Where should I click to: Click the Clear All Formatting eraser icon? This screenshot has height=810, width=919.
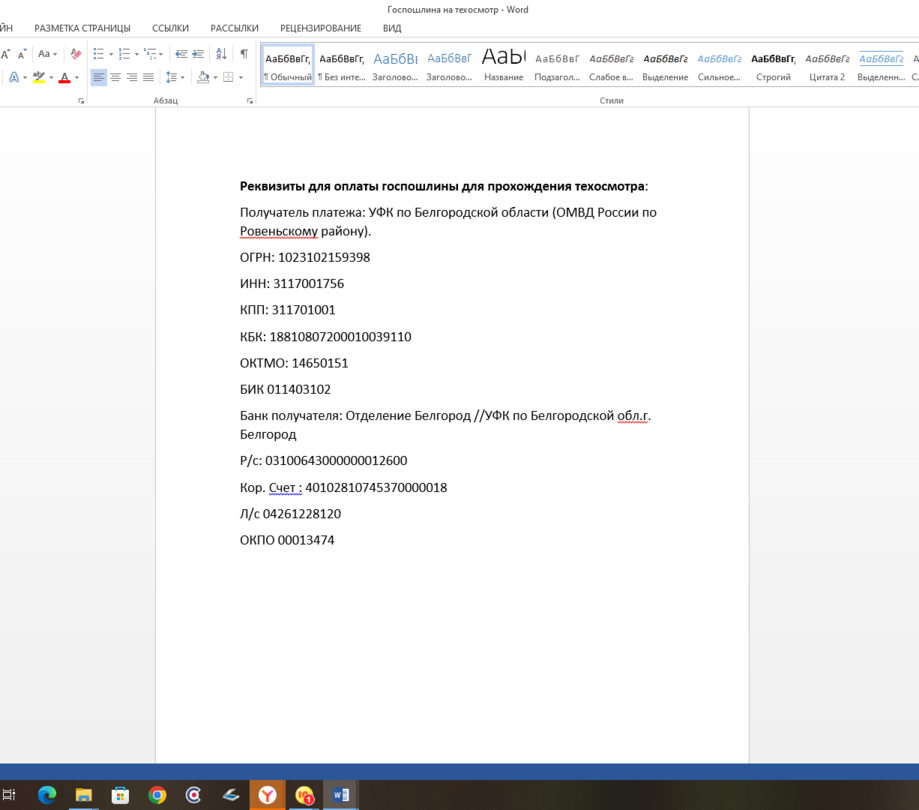pos(76,54)
